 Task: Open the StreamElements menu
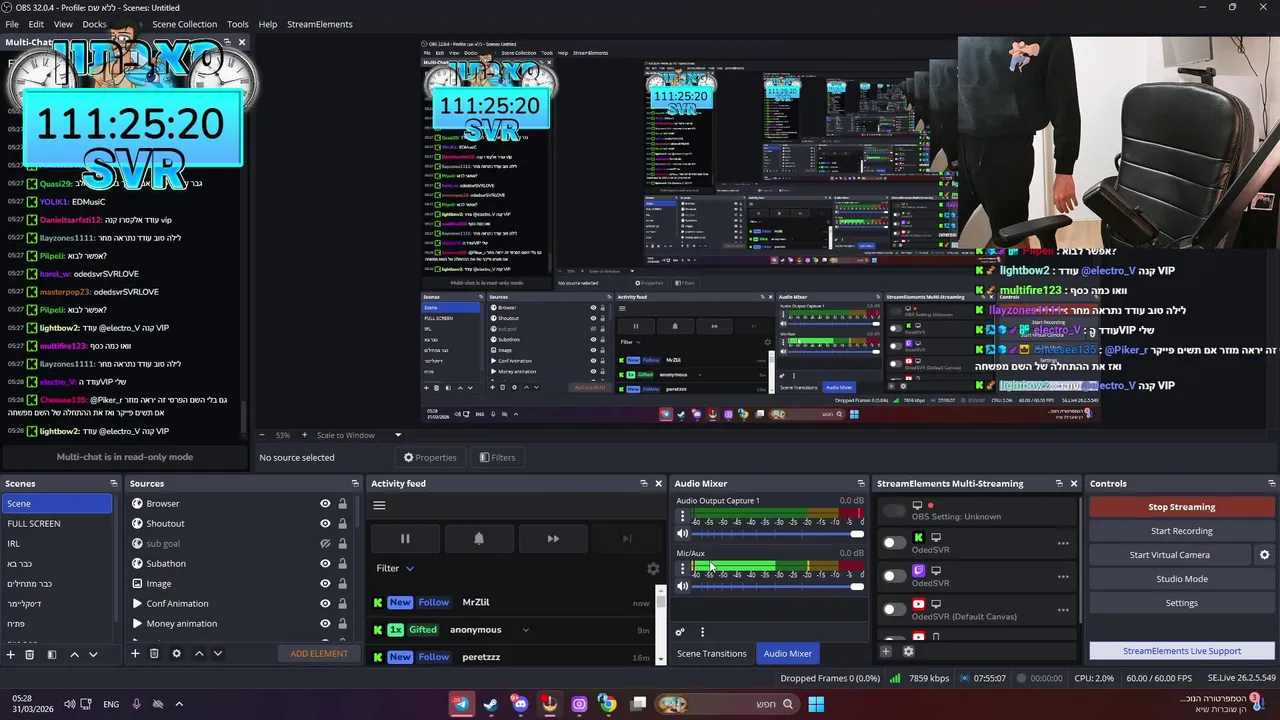tap(320, 24)
